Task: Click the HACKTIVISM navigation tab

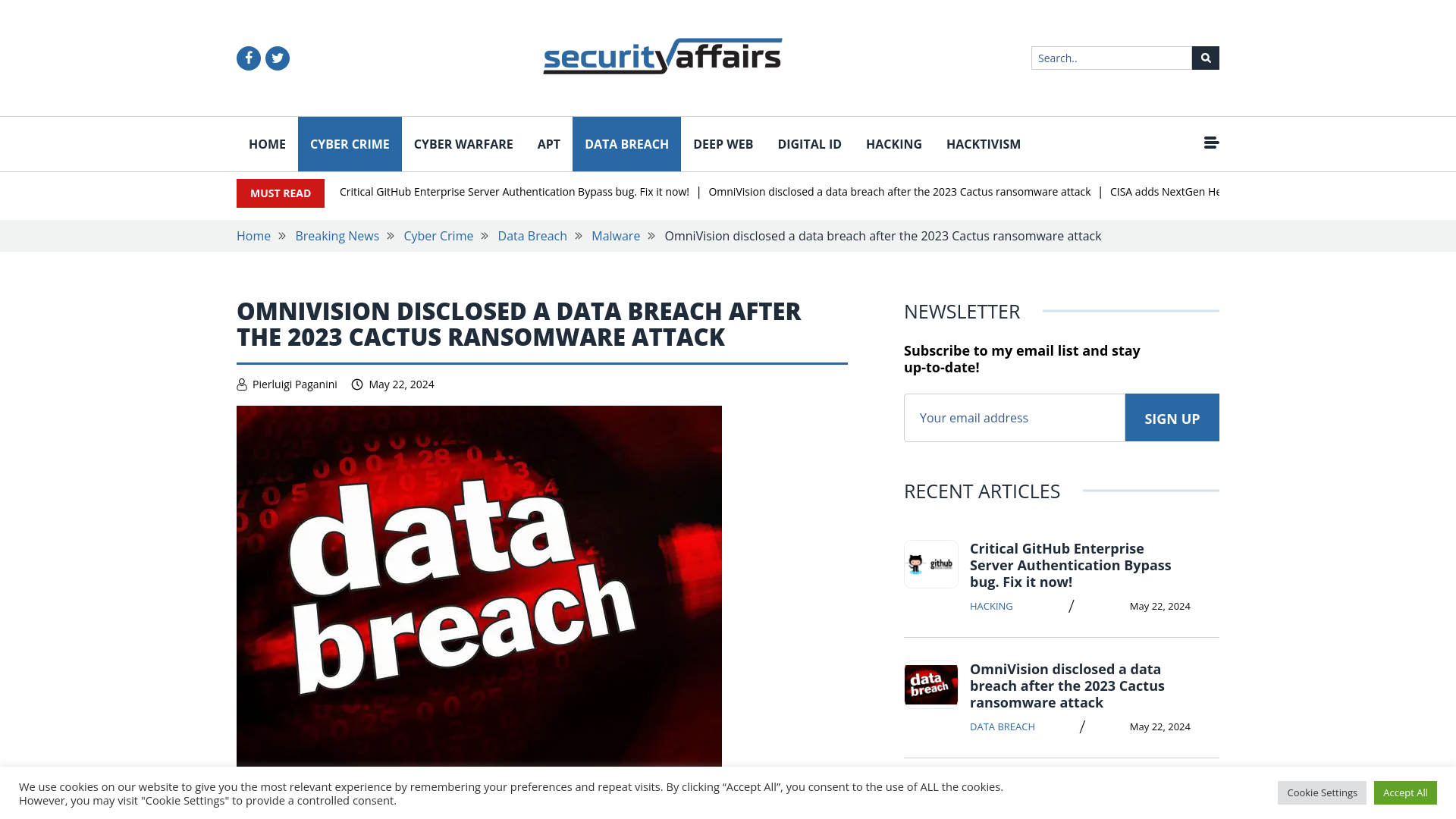Action: click(x=983, y=143)
